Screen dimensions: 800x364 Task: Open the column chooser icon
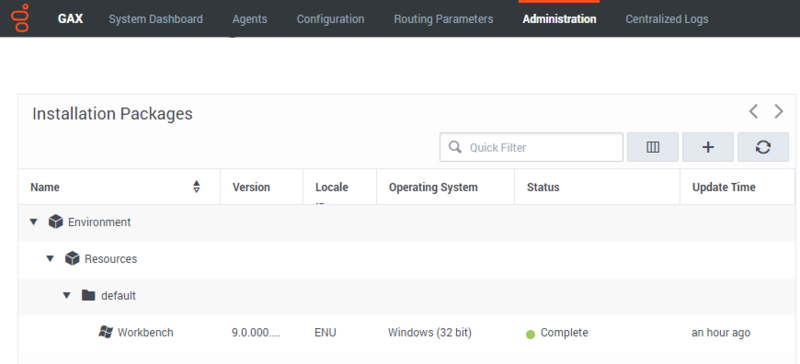point(653,148)
